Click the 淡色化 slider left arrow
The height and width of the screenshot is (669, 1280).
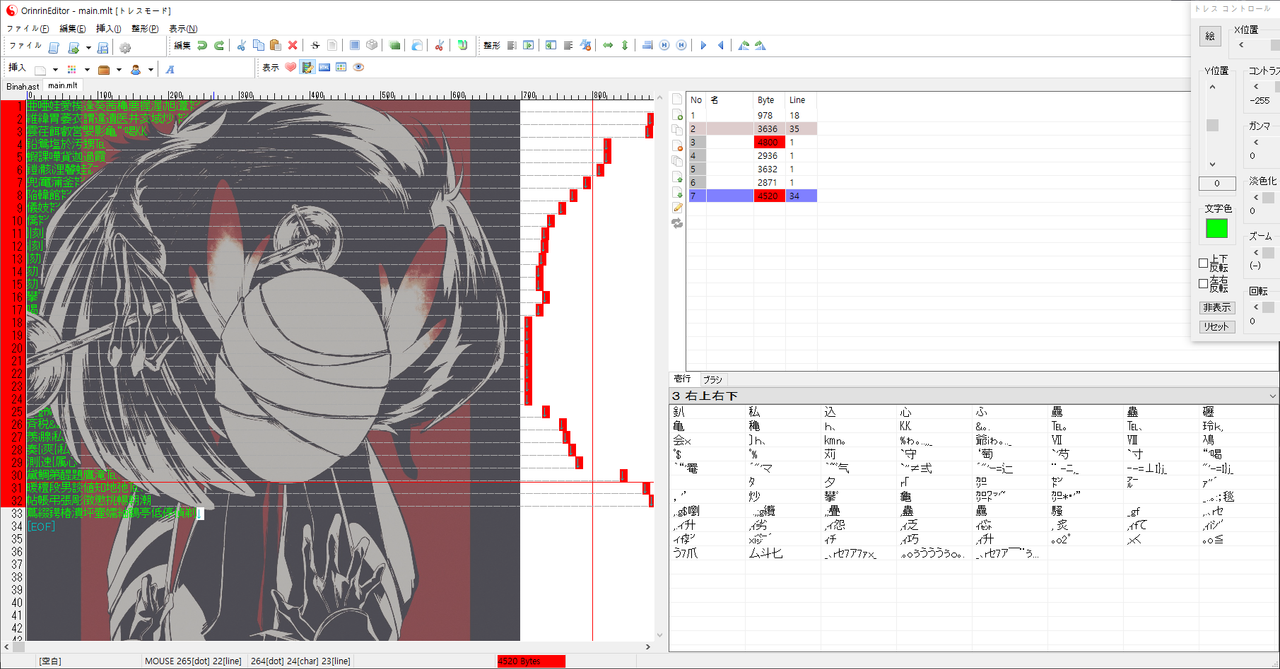pyautogui.click(x=1255, y=198)
